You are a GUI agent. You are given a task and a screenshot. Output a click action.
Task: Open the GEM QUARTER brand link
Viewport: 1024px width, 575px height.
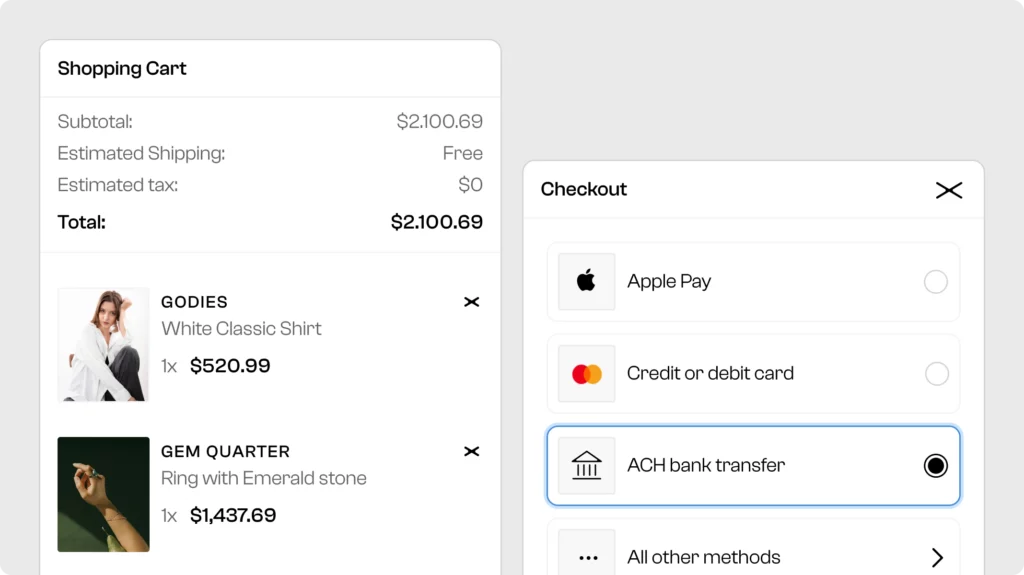pyautogui.click(x=225, y=452)
